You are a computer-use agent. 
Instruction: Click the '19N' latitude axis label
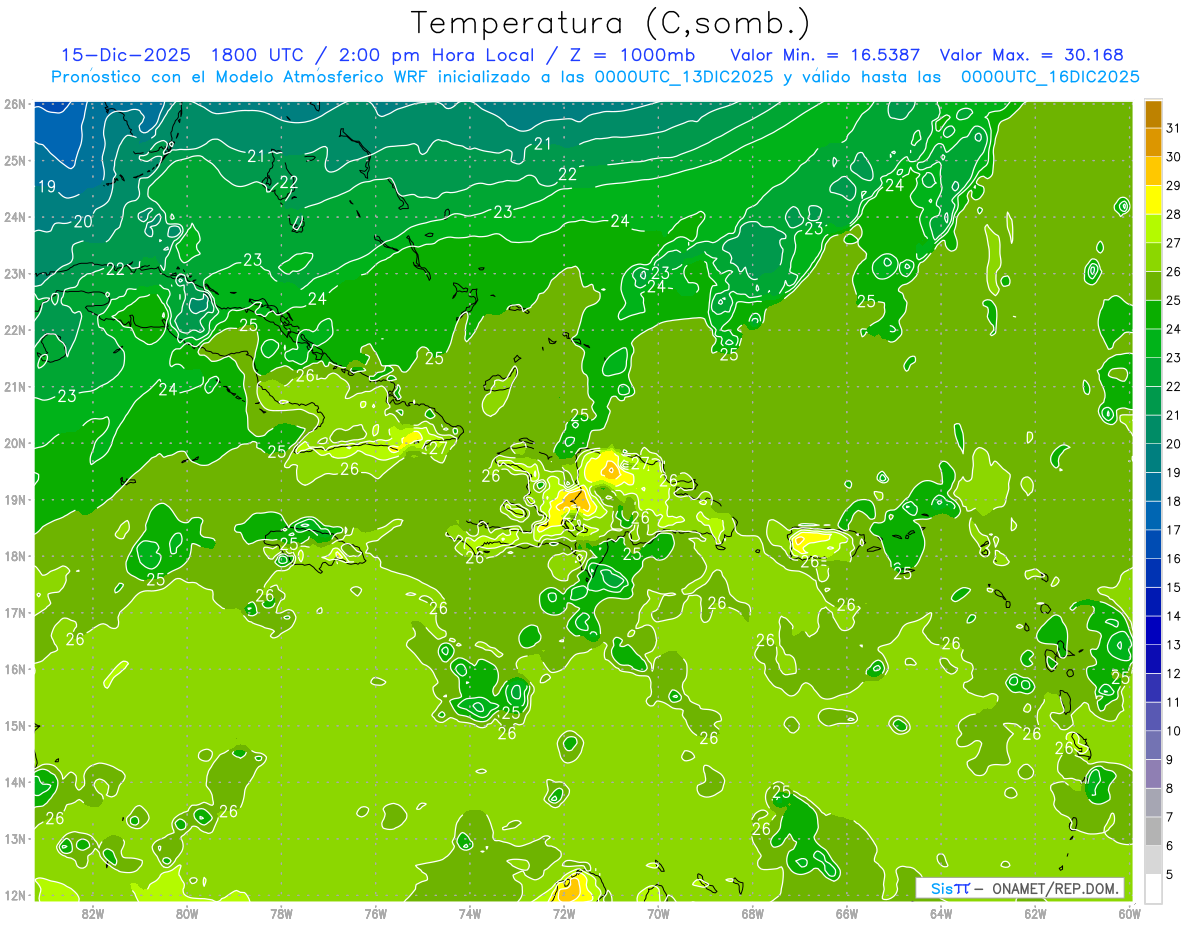click(14, 500)
